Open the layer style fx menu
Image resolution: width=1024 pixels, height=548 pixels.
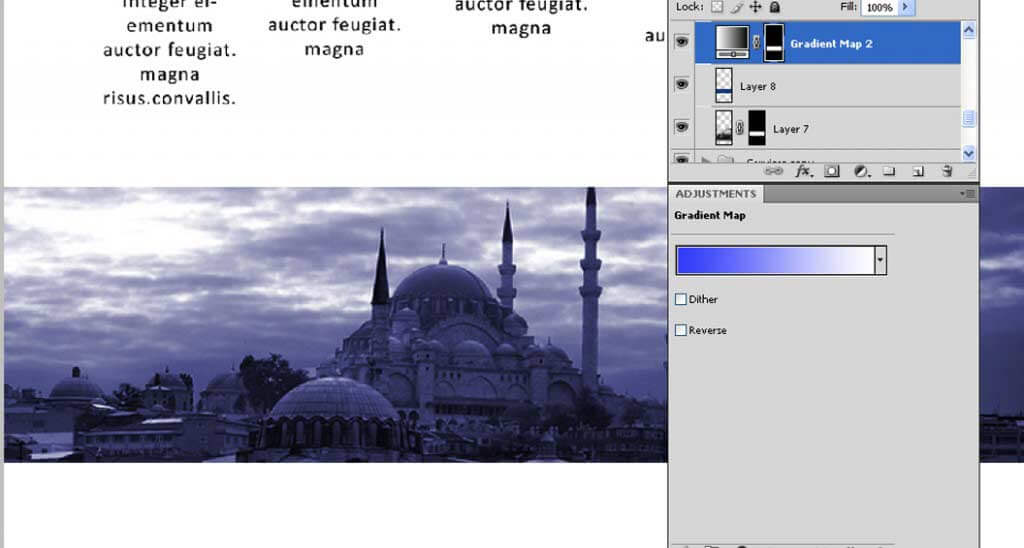tap(804, 171)
